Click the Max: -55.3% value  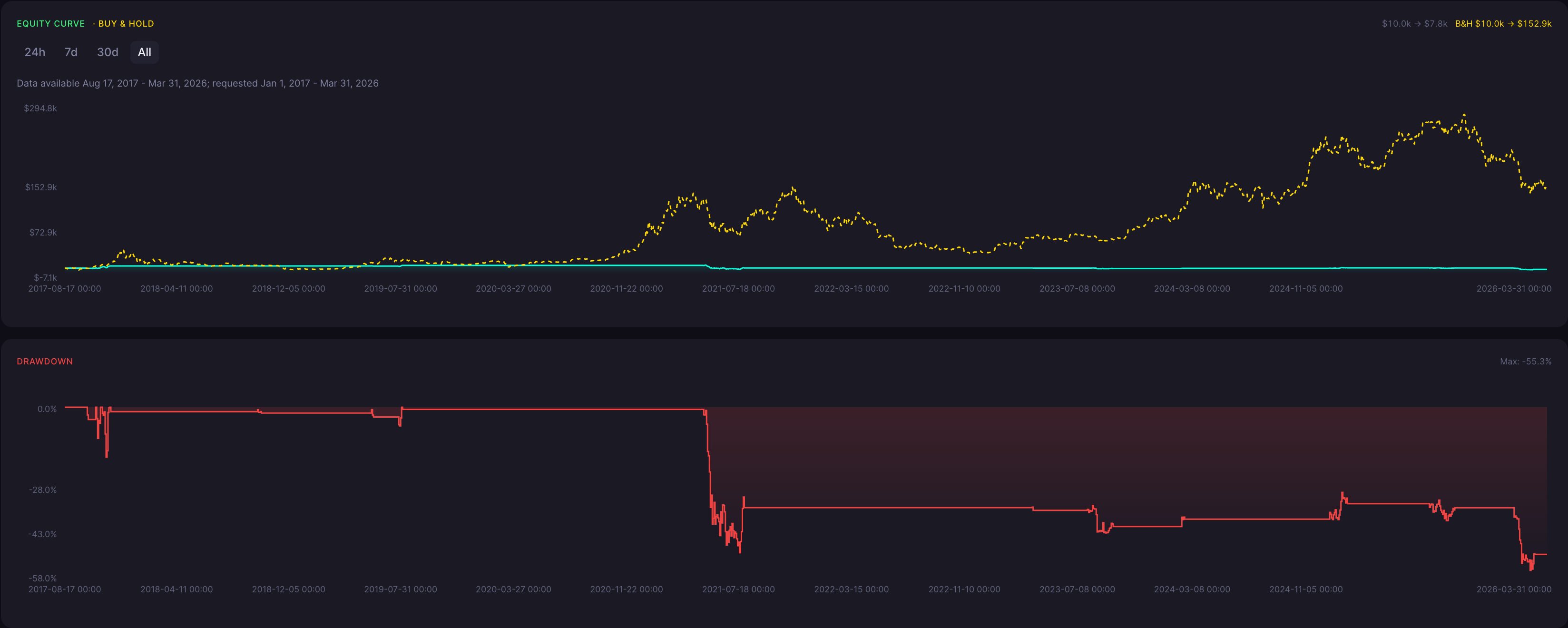click(1525, 362)
